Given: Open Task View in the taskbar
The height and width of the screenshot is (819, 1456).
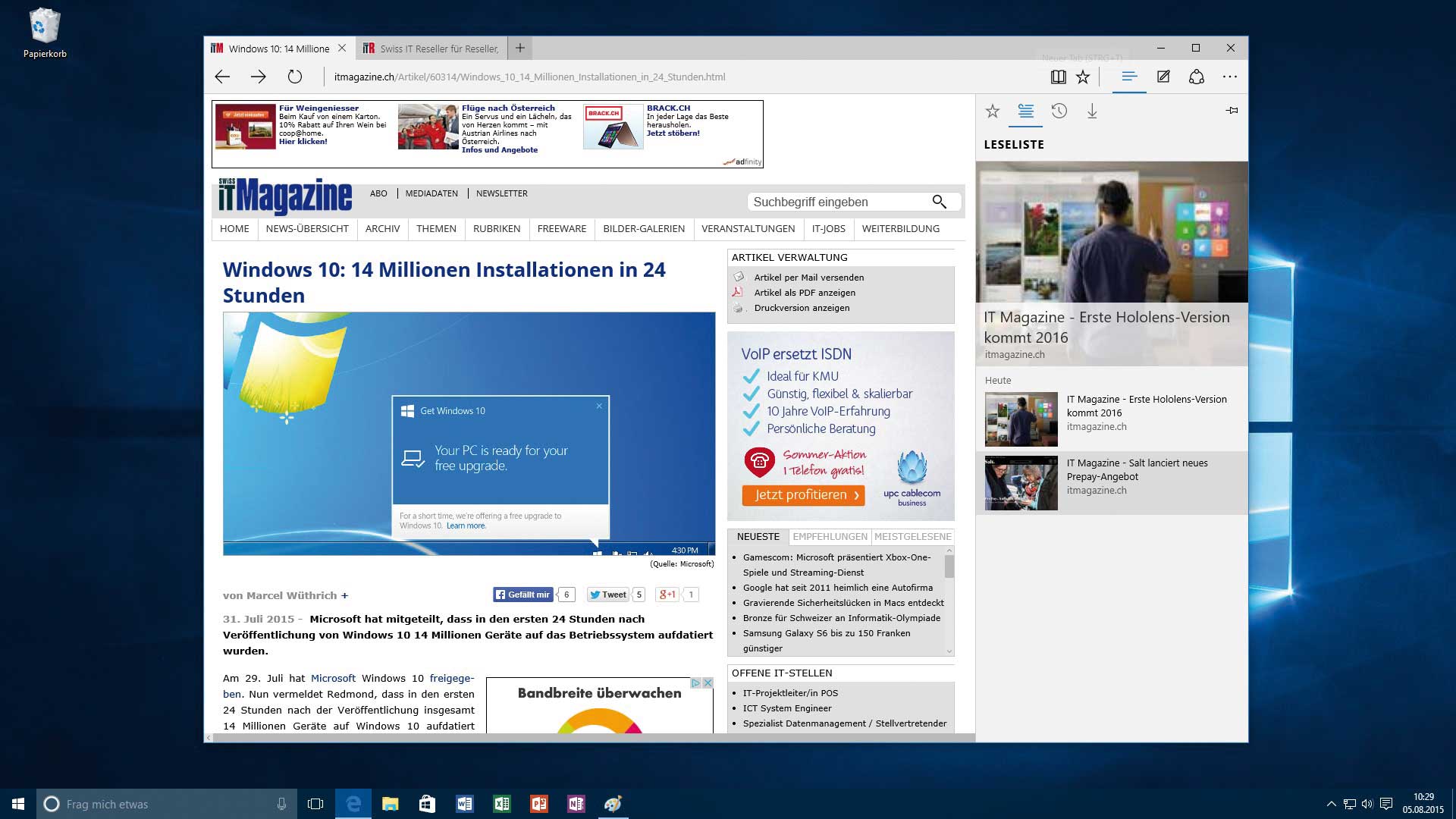Looking at the screenshot, I should pos(315,804).
